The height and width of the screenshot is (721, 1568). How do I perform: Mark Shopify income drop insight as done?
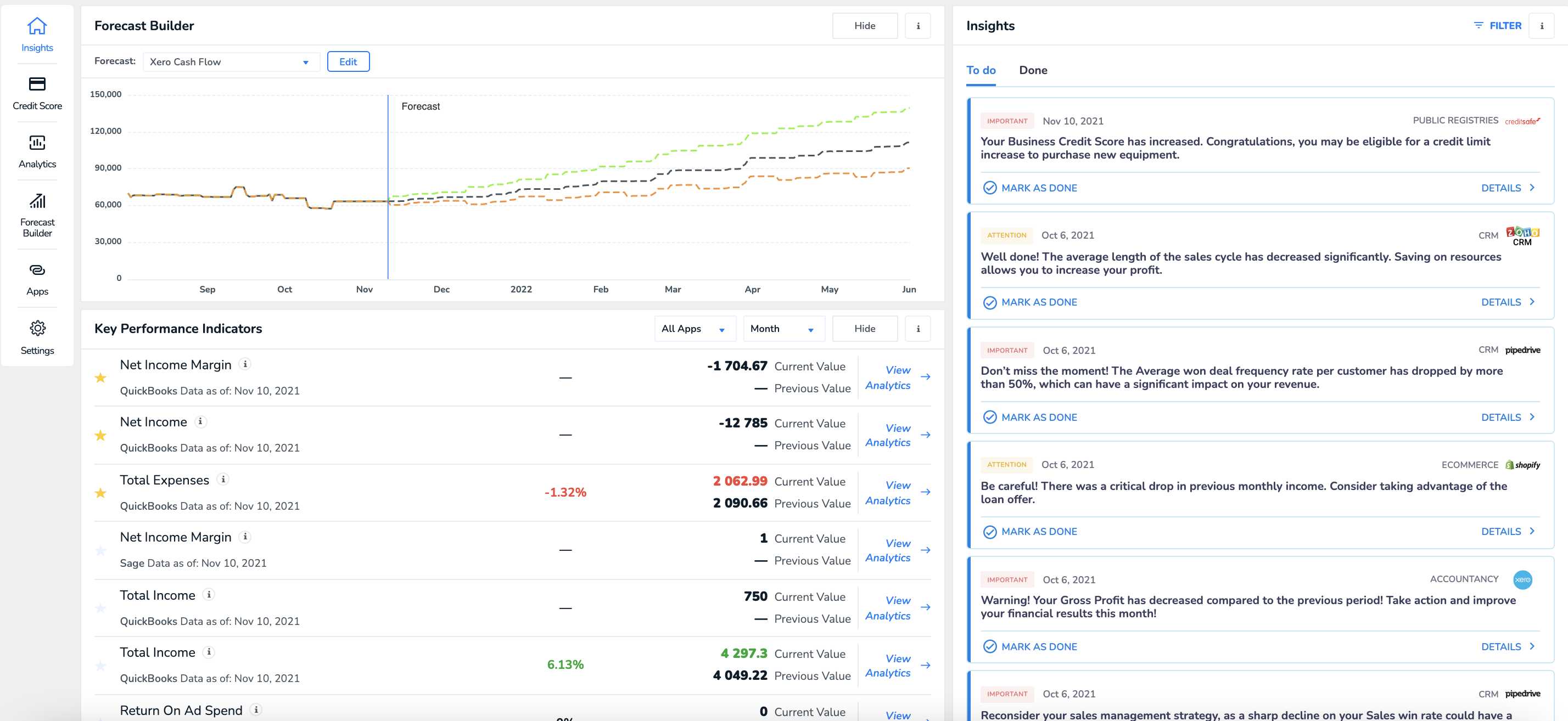(x=1030, y=531)
